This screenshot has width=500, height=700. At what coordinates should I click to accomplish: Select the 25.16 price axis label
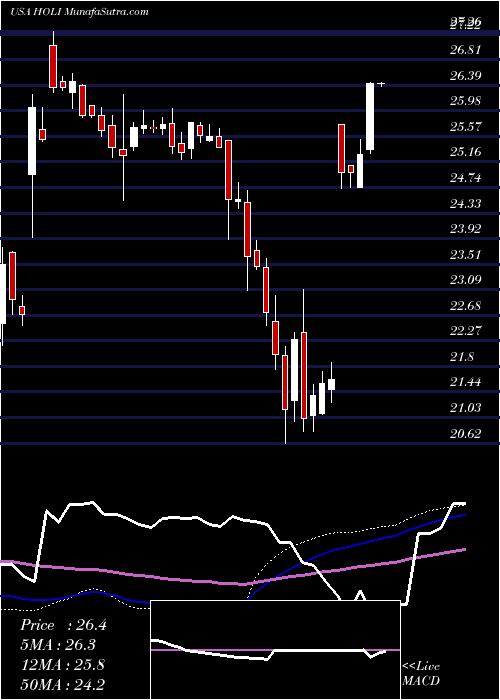466,152
